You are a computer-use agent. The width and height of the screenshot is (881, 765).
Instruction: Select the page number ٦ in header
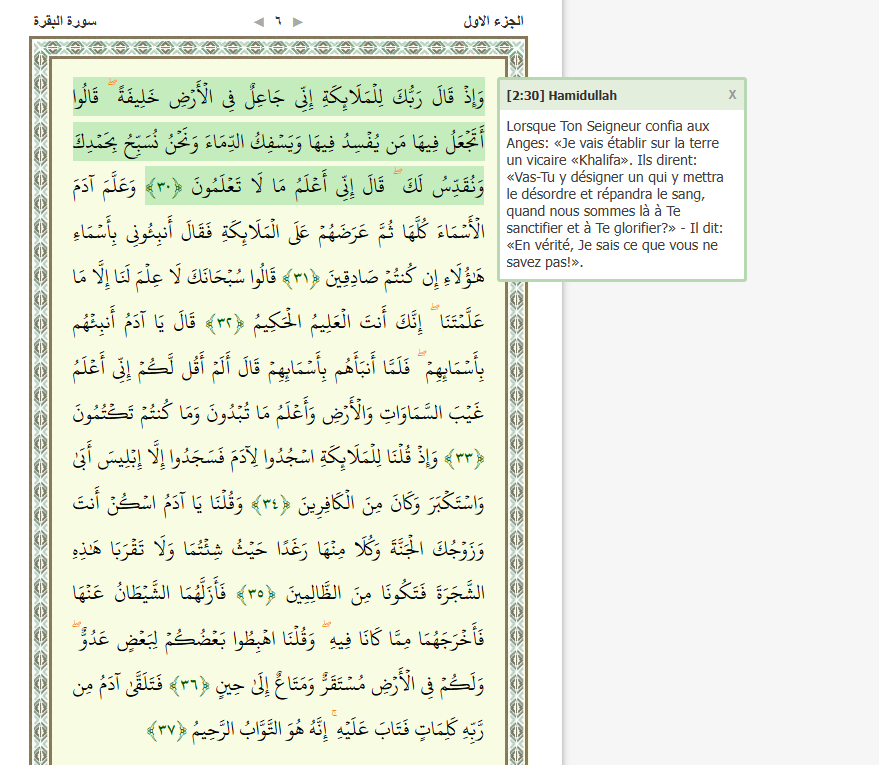coord(278,21)
